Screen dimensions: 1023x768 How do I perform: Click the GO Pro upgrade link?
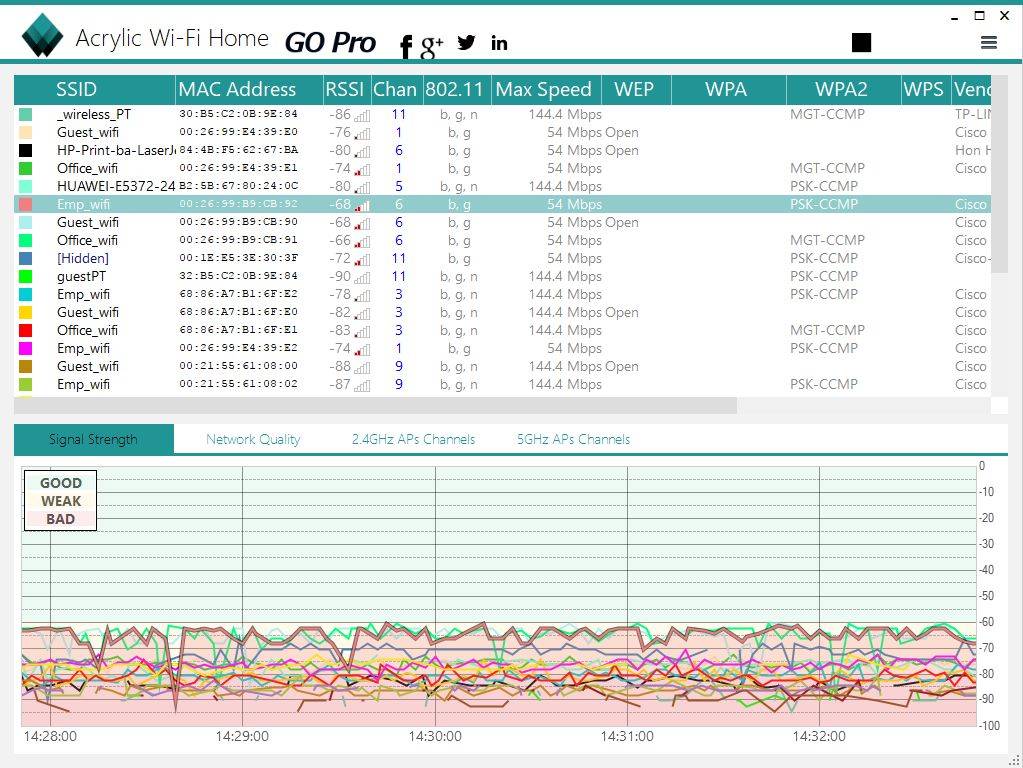click(330, 42)
